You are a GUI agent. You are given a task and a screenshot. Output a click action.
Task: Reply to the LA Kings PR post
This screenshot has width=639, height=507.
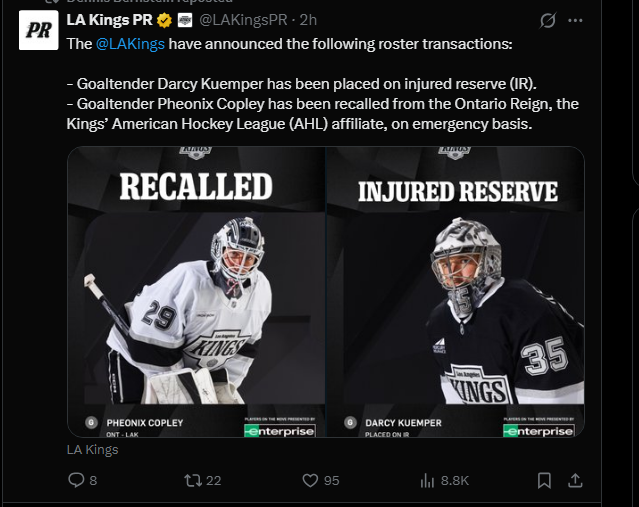coord(76,480)
